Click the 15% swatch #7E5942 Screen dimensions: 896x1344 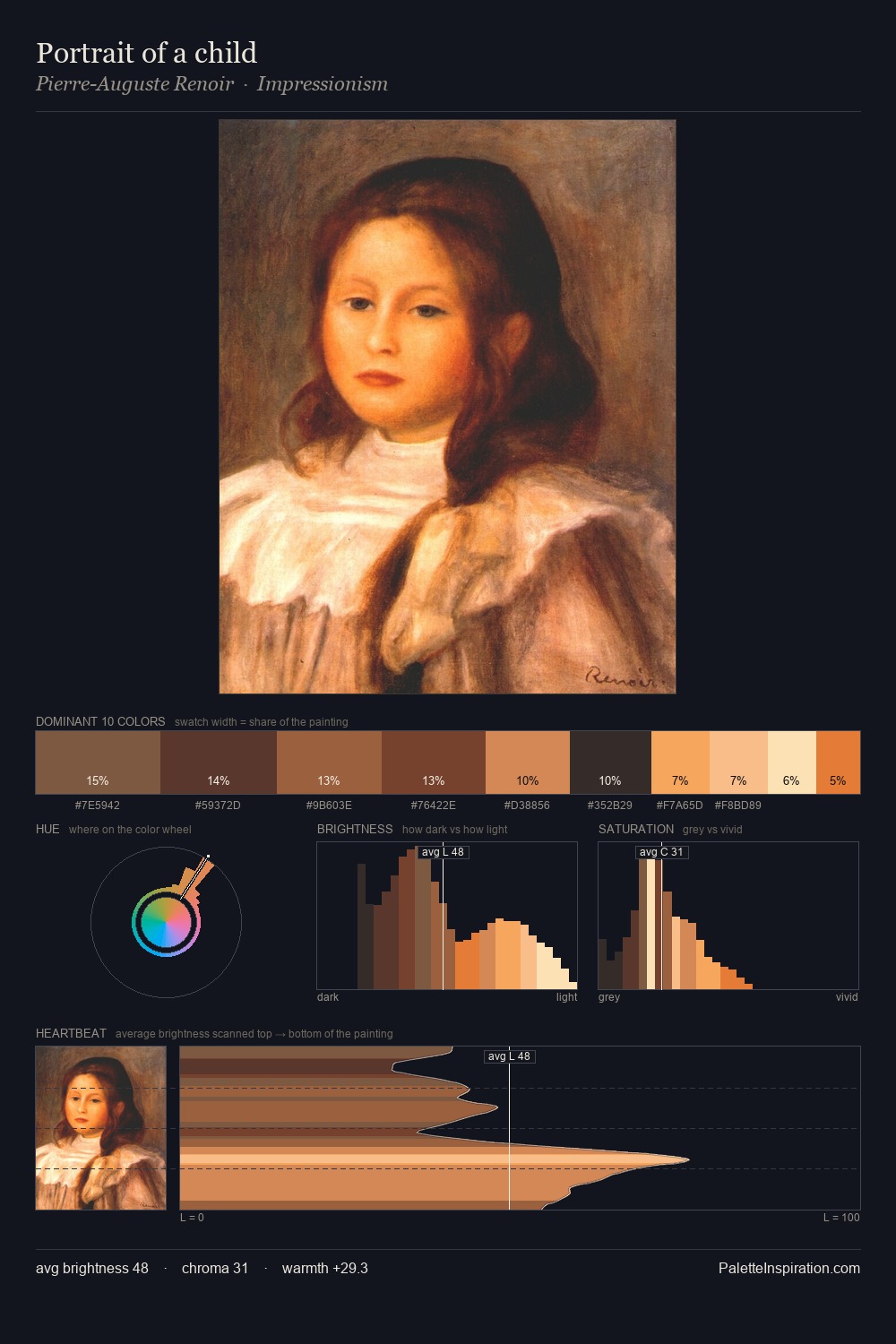click(98, 762)
